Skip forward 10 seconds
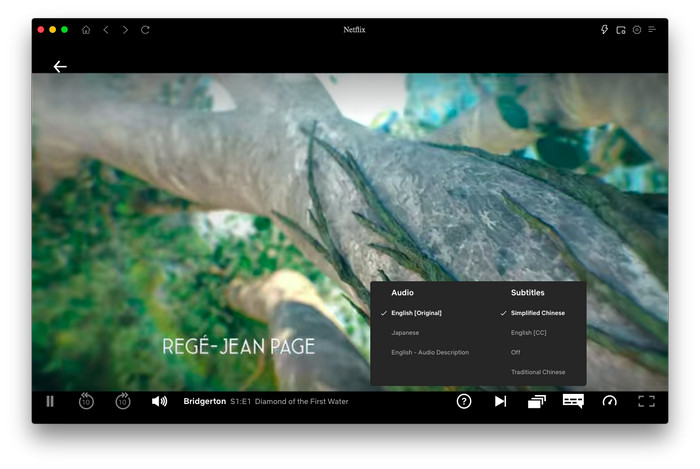The image size is (700, 469). coord(123,401)
